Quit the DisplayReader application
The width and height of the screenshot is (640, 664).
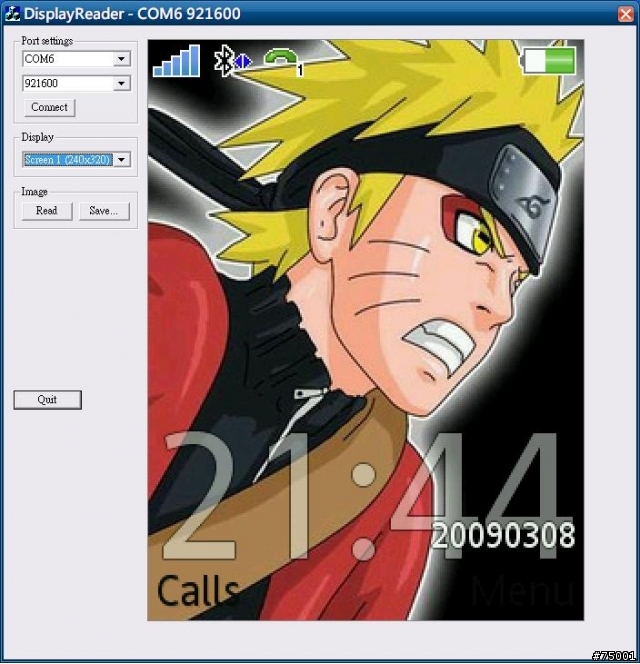[x=47, y=400]
